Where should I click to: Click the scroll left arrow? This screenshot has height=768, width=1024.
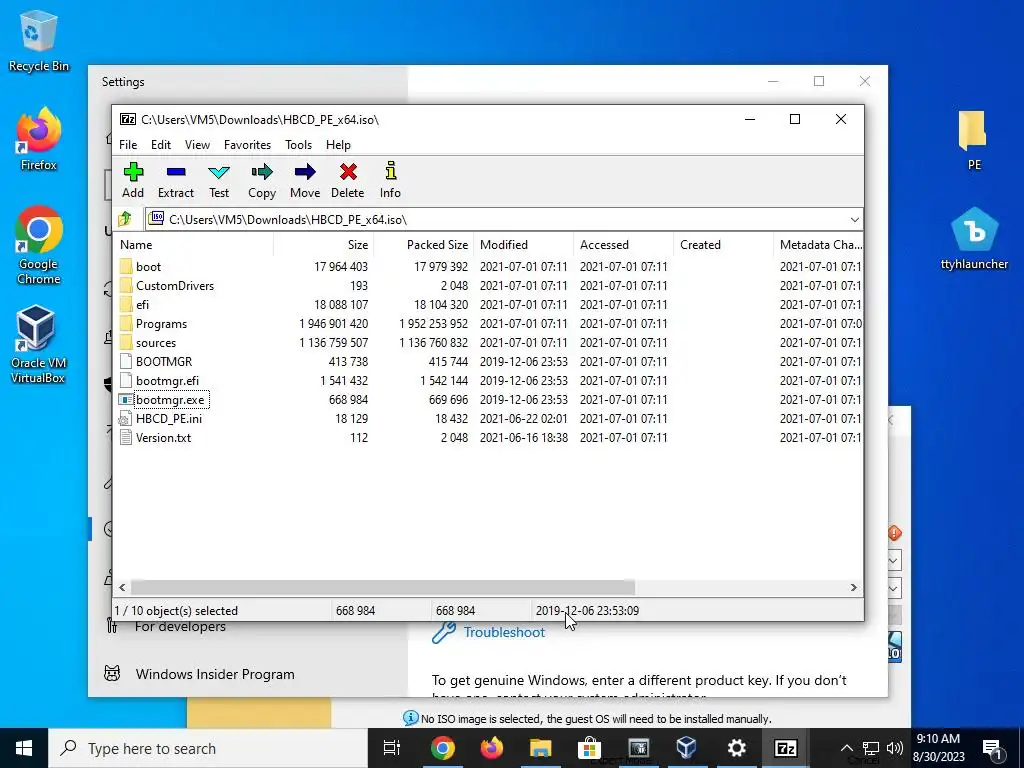(x=122, y=588)
